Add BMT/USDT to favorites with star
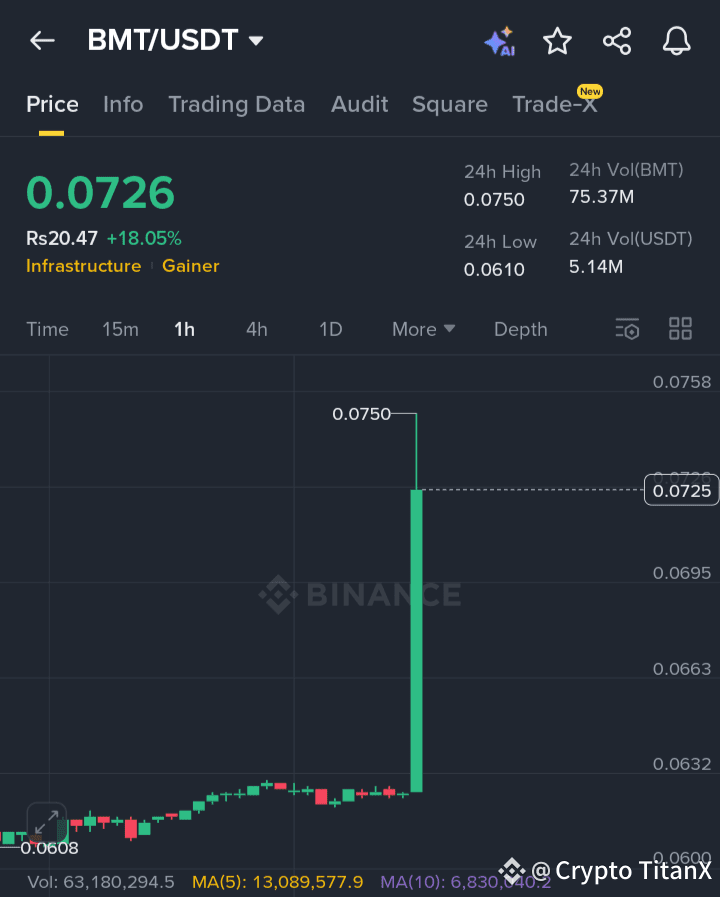Screen dimensions: 720x897 pyautogui.click(x=557, y=41)
